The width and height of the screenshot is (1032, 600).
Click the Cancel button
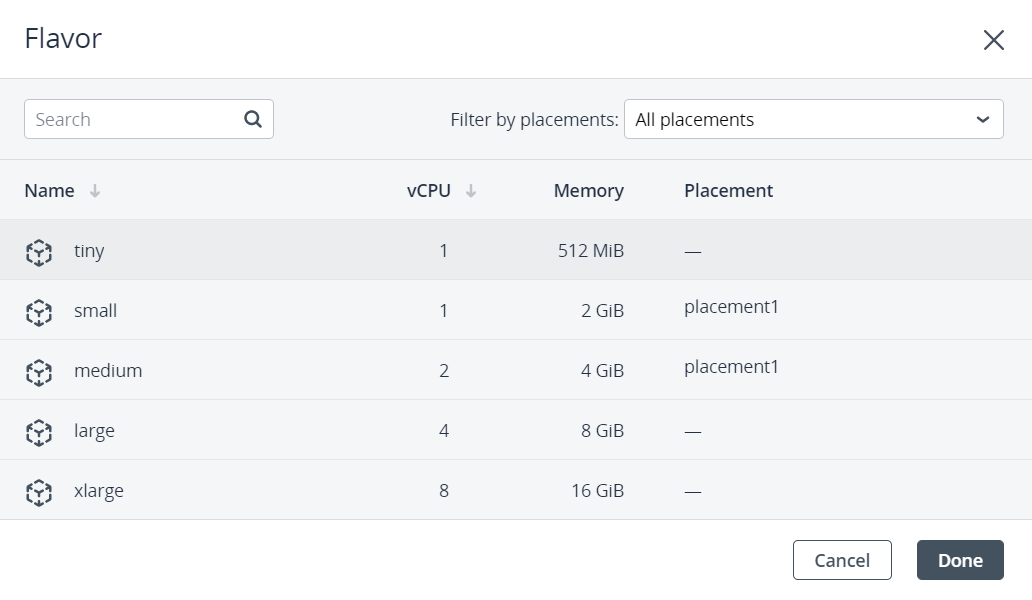click(x=842, y=560)
